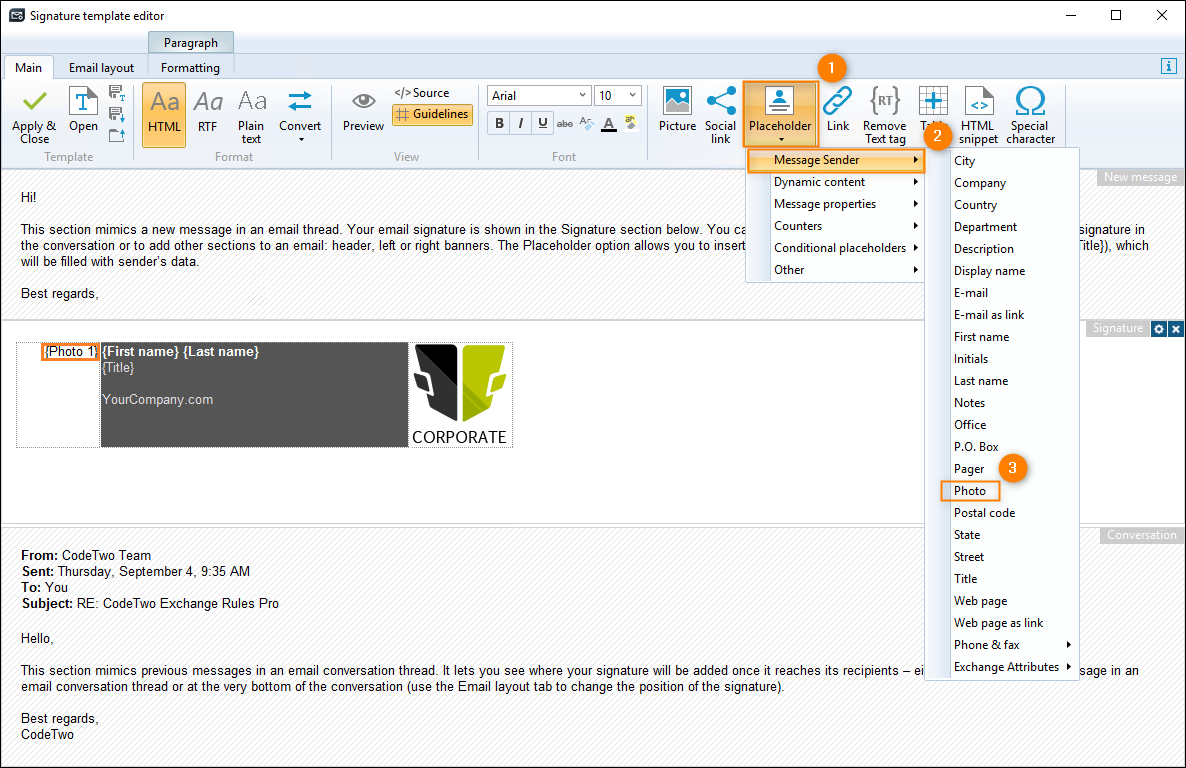Insert an HTML snippet
This screenshot has height=768, width=1186.
pyautogui.click(x=978, y=115)
